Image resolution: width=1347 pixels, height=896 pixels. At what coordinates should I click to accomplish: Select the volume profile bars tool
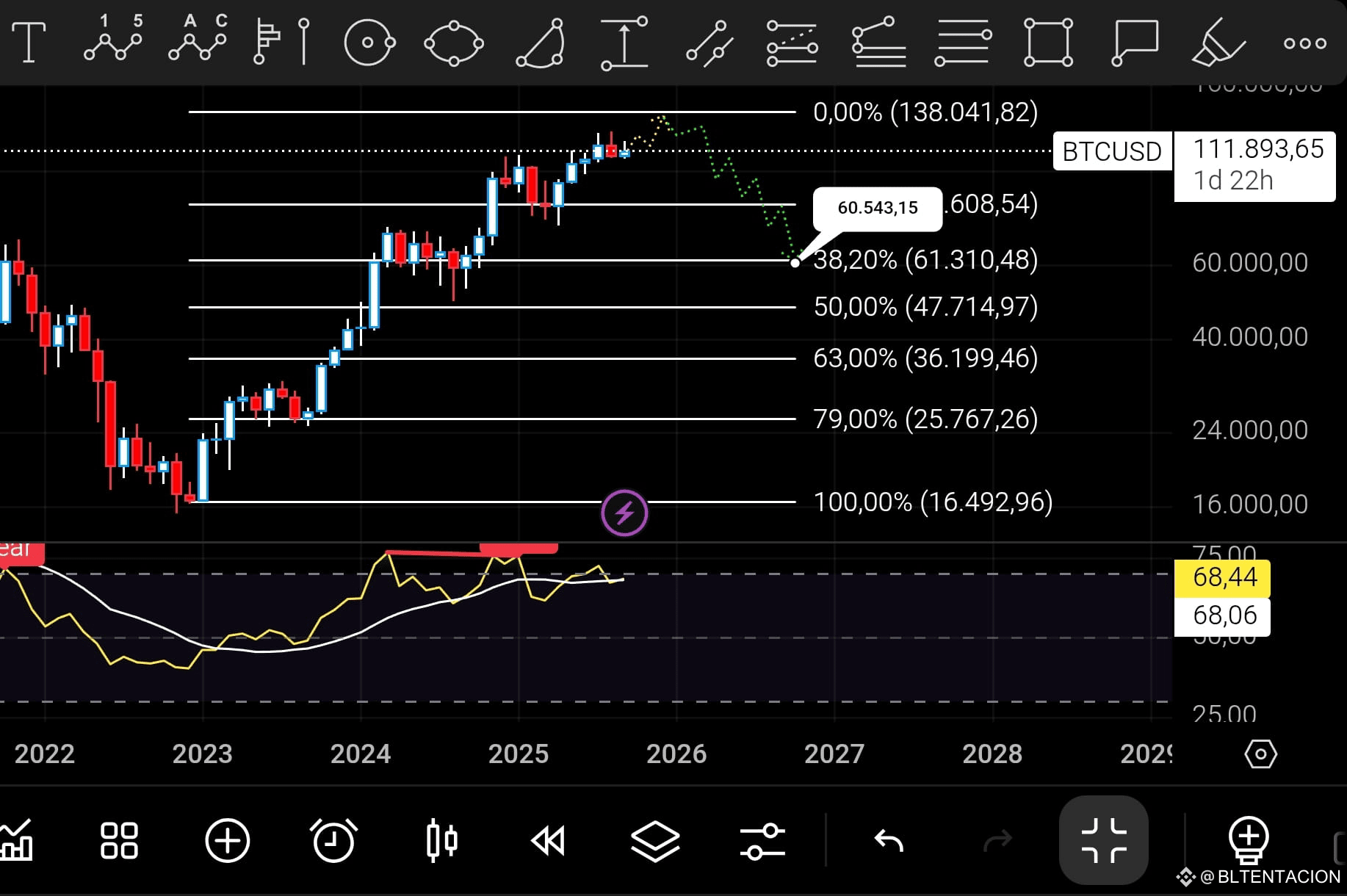coord(281,42)
